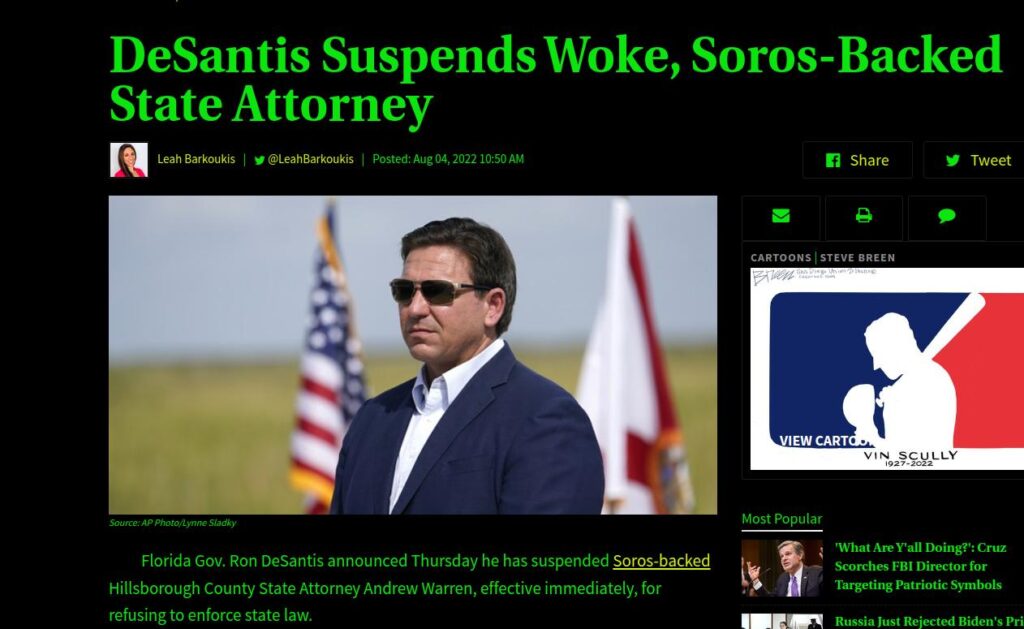Open Leah Barkoukis author page link
This screenshot has width=1024, height=629.
pos(196,159)
